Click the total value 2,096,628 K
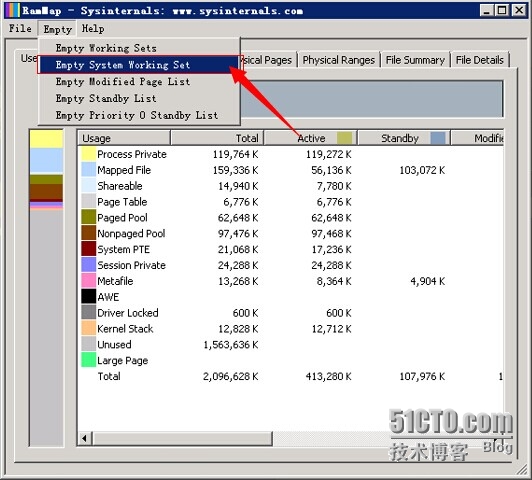 [x=230, y=376]
